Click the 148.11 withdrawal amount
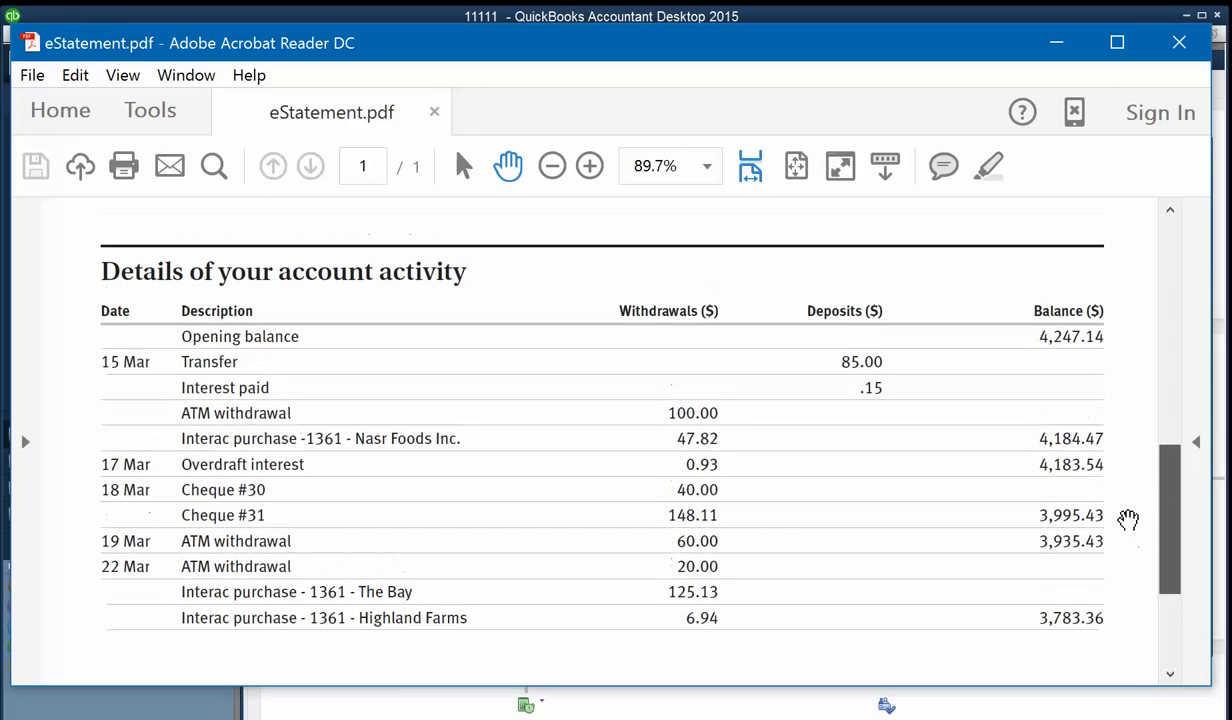The image size is (1232, 720). [x=693, y=516]
